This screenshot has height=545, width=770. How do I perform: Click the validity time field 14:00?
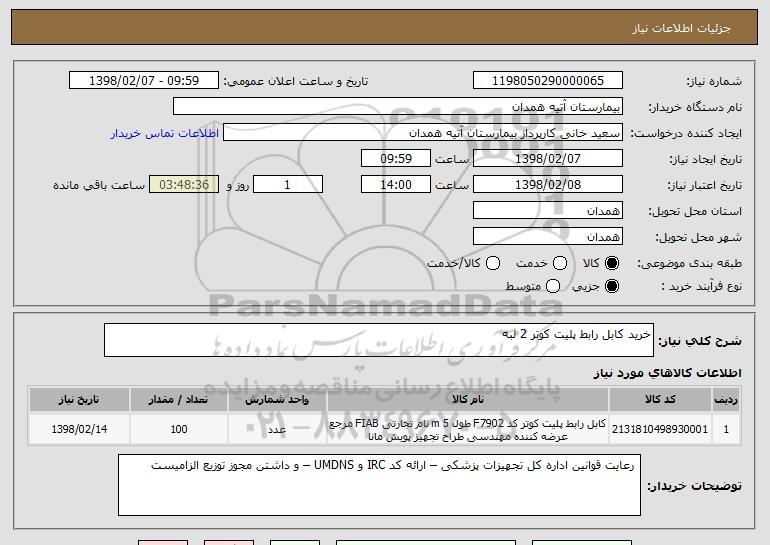point(396,185)
